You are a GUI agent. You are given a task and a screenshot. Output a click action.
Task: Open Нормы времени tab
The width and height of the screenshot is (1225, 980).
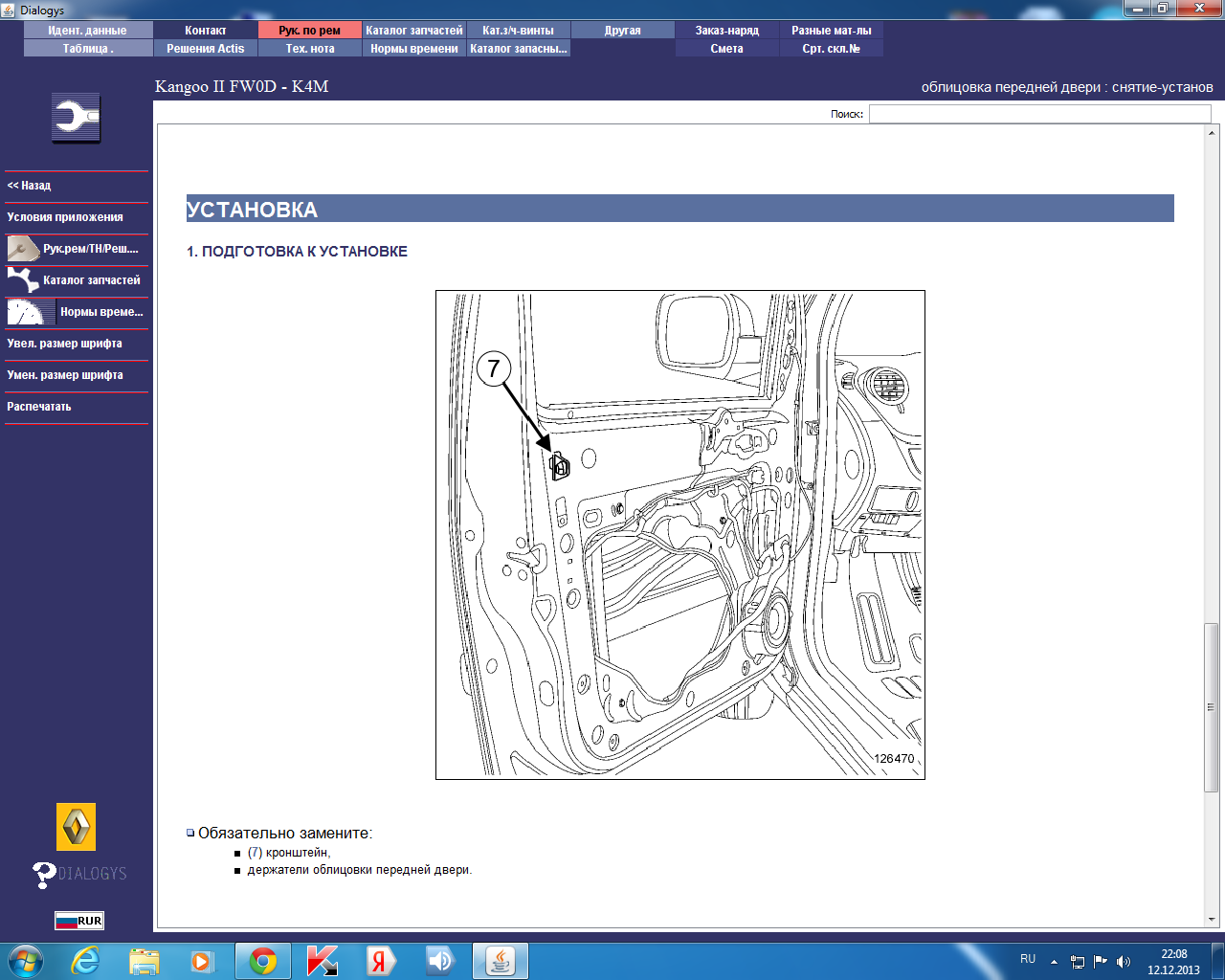pos(414,49)
